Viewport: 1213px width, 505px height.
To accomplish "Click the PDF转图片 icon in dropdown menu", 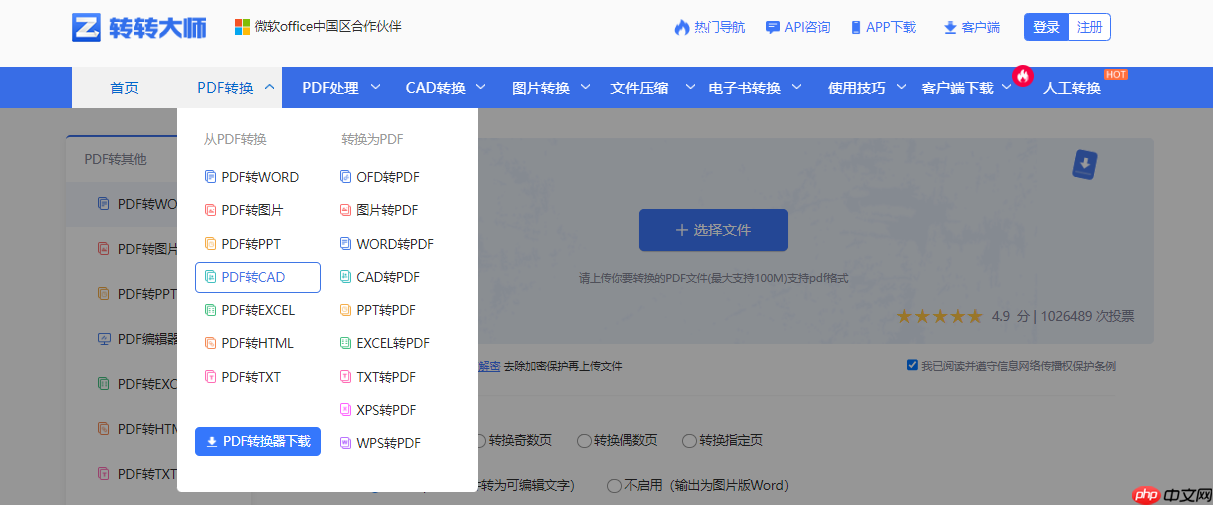I will pyautogui.click(x=210, y=210).
